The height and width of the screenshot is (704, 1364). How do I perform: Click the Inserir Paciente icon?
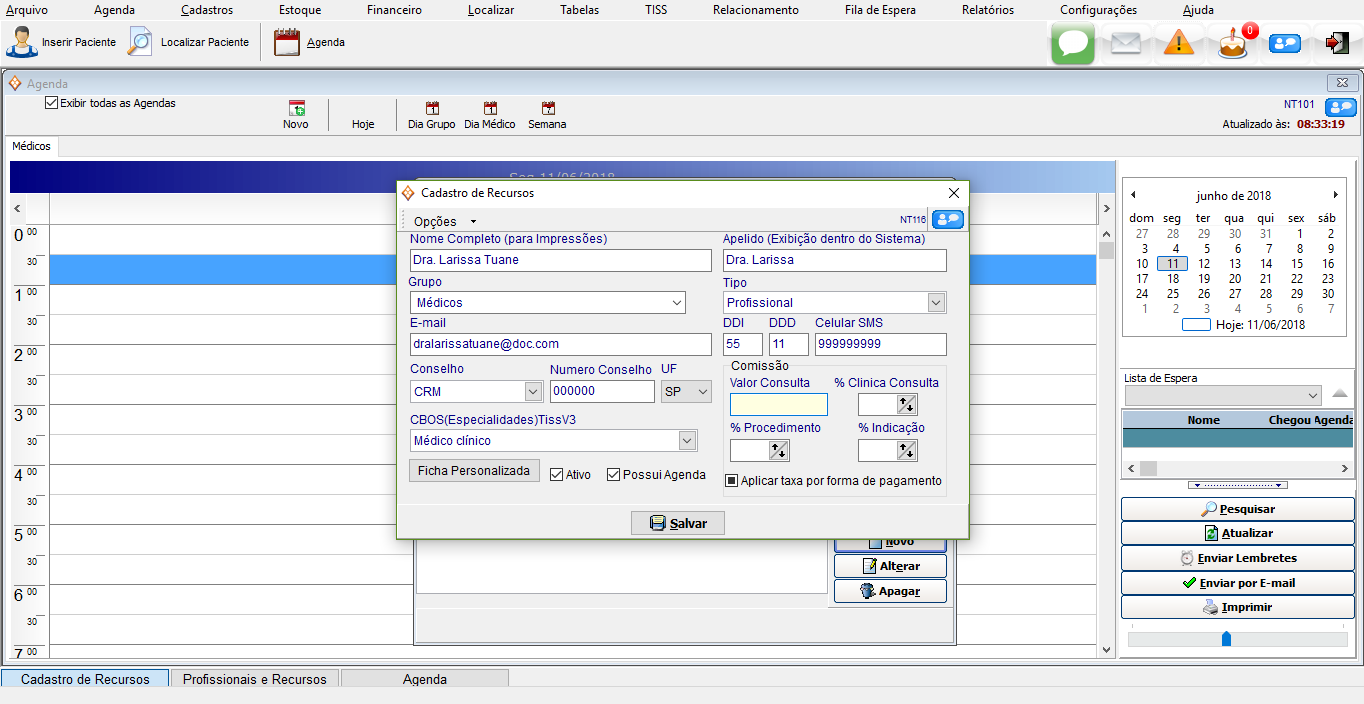pos(22,42)
